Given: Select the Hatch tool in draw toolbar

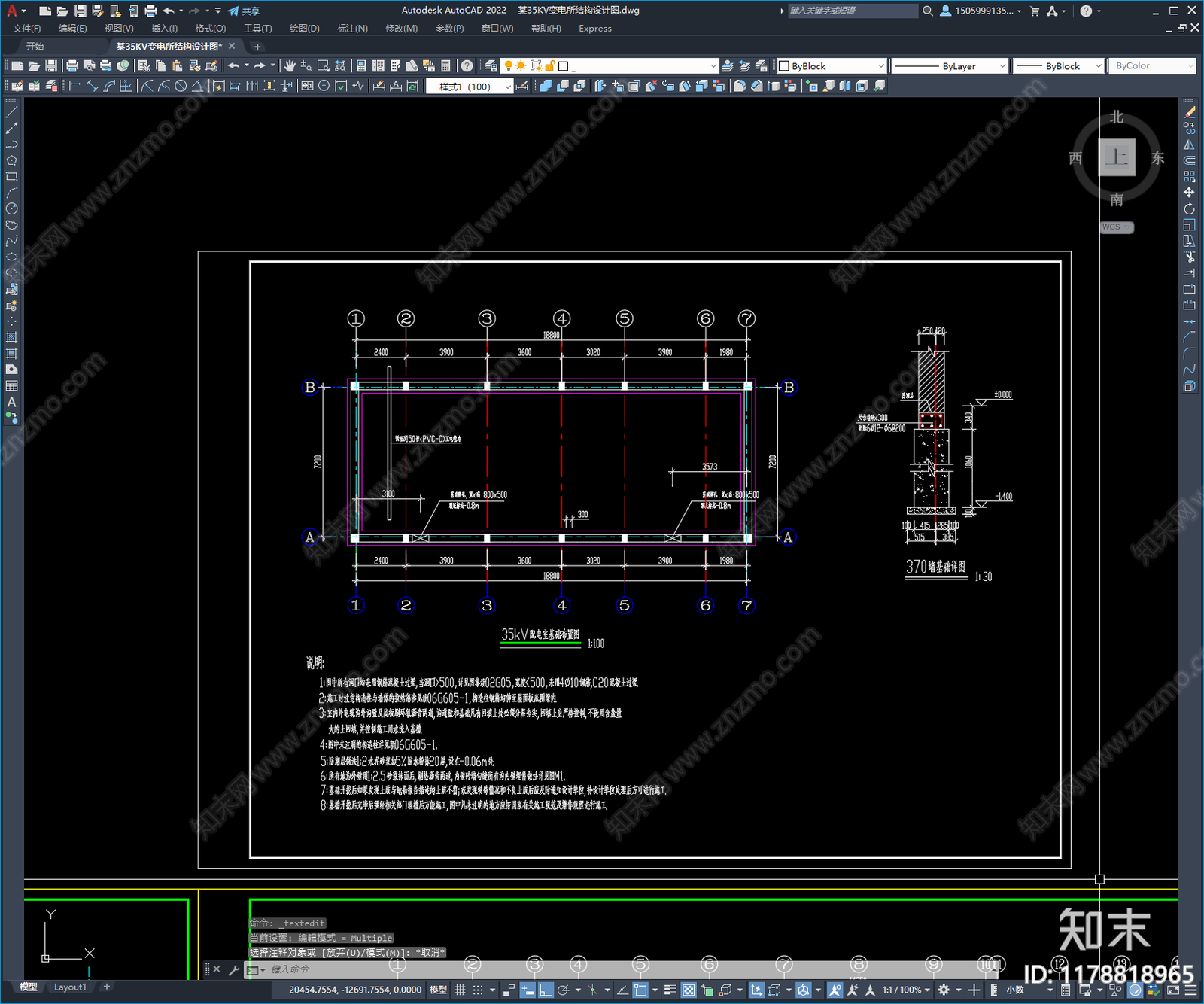Looking at the screenshot, I should [11, 337].
